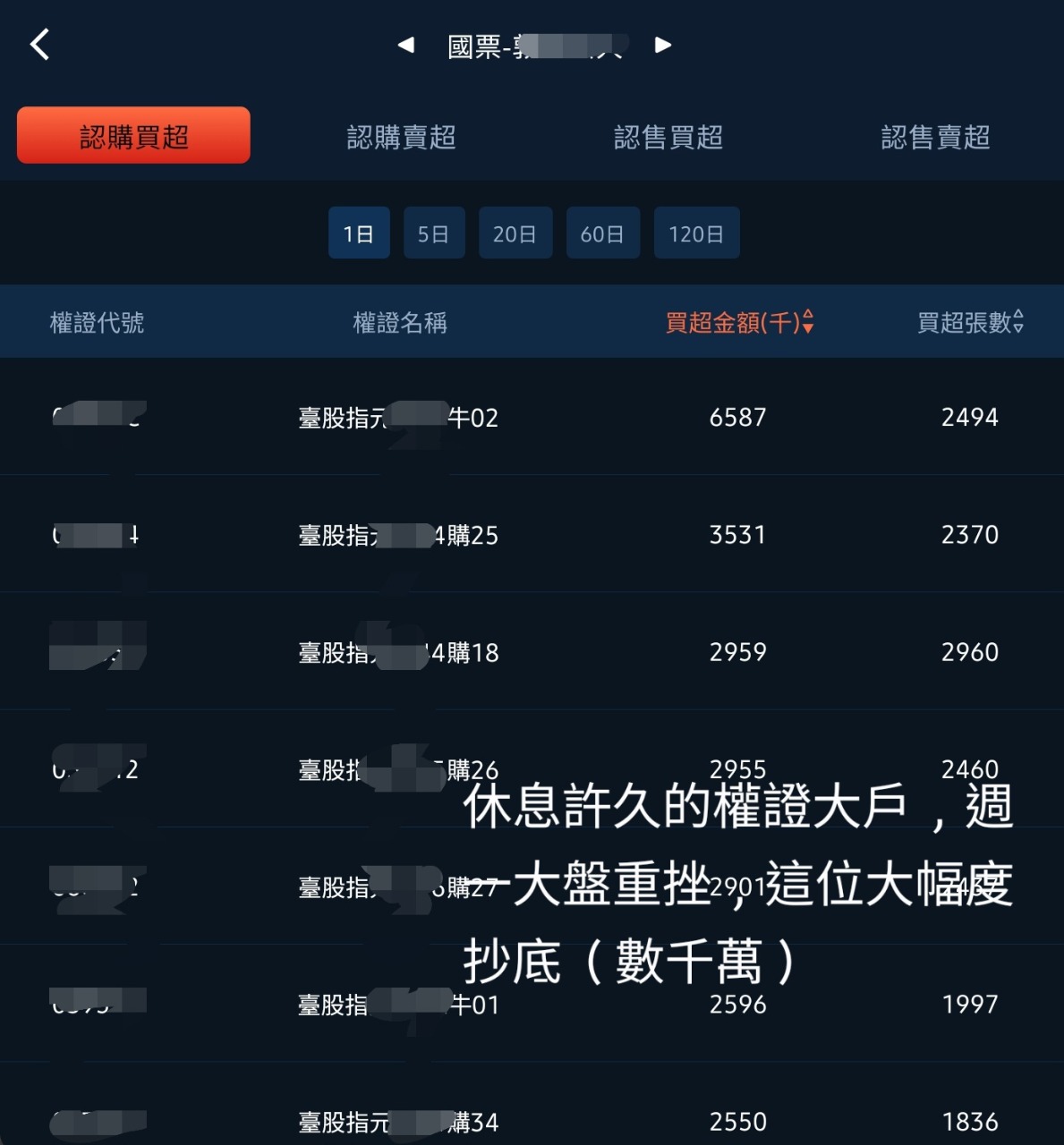This screenshot has height=1145, width=1064.
Task: Open the warrant row ending 購25
Action: [532, 534]
